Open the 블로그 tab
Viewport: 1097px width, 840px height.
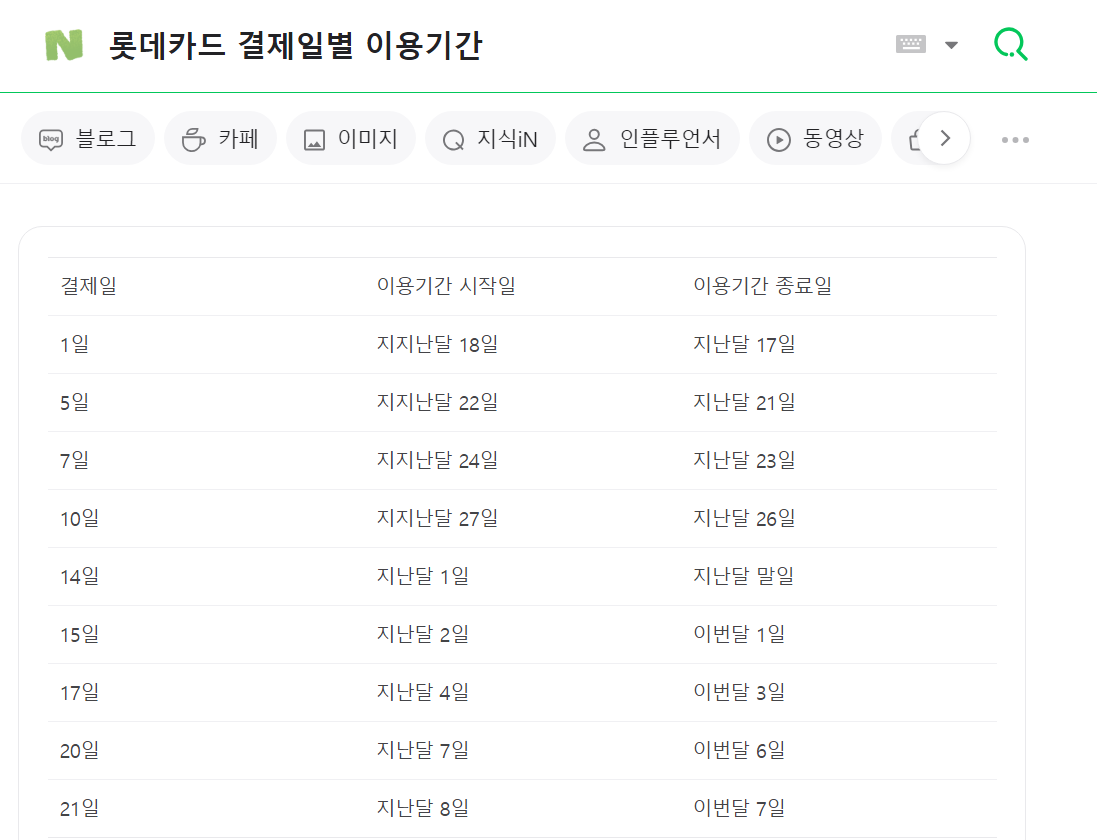coord(88,138)
